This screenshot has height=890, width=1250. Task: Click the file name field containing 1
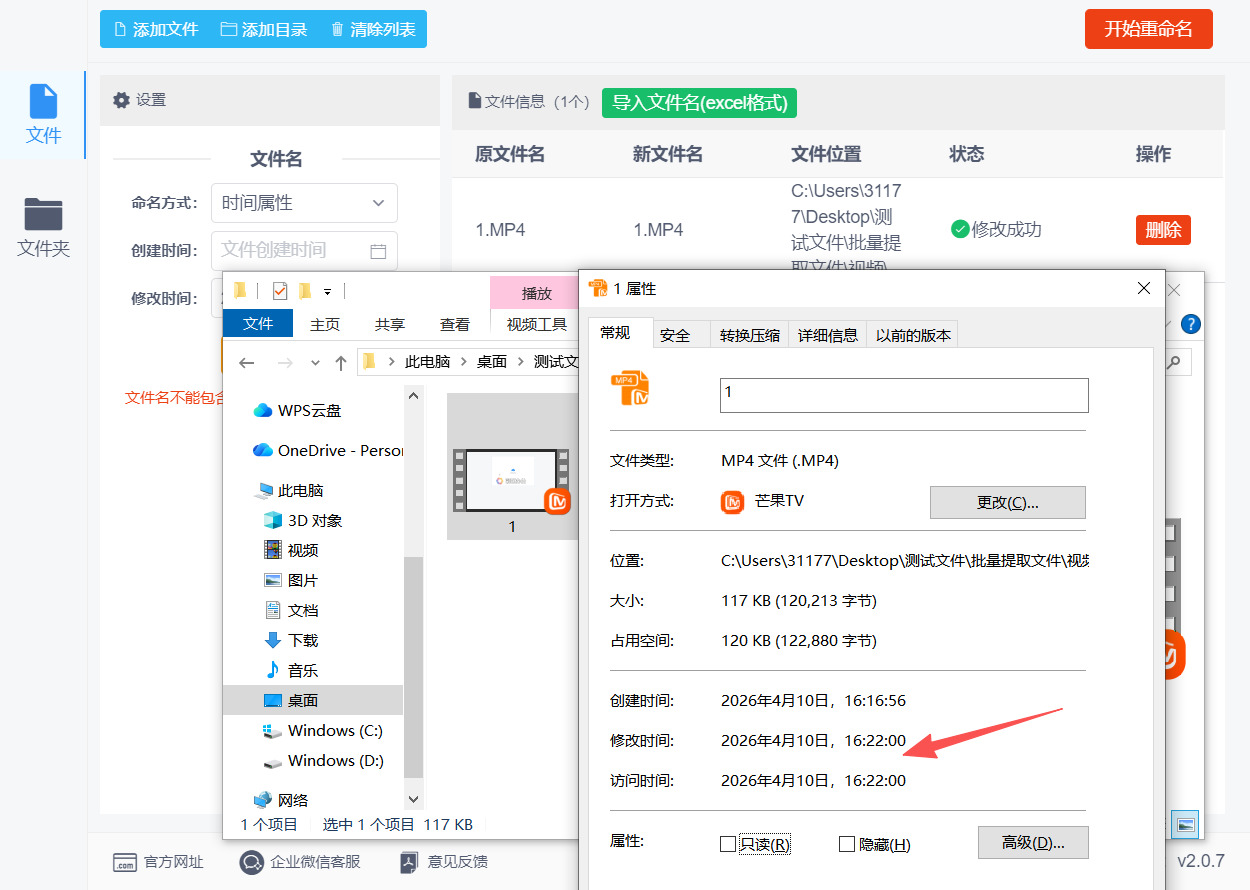click(904, 395)
